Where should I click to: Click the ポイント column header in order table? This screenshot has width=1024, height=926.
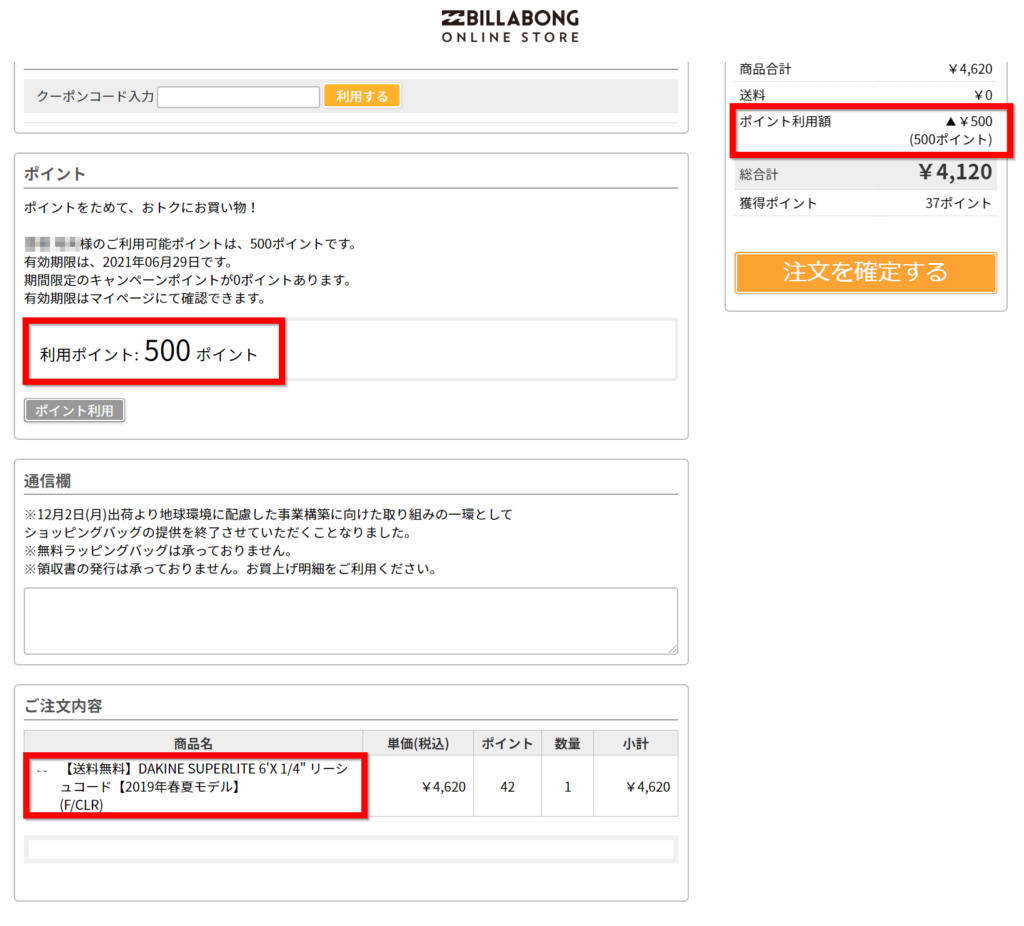pos(507,744)
